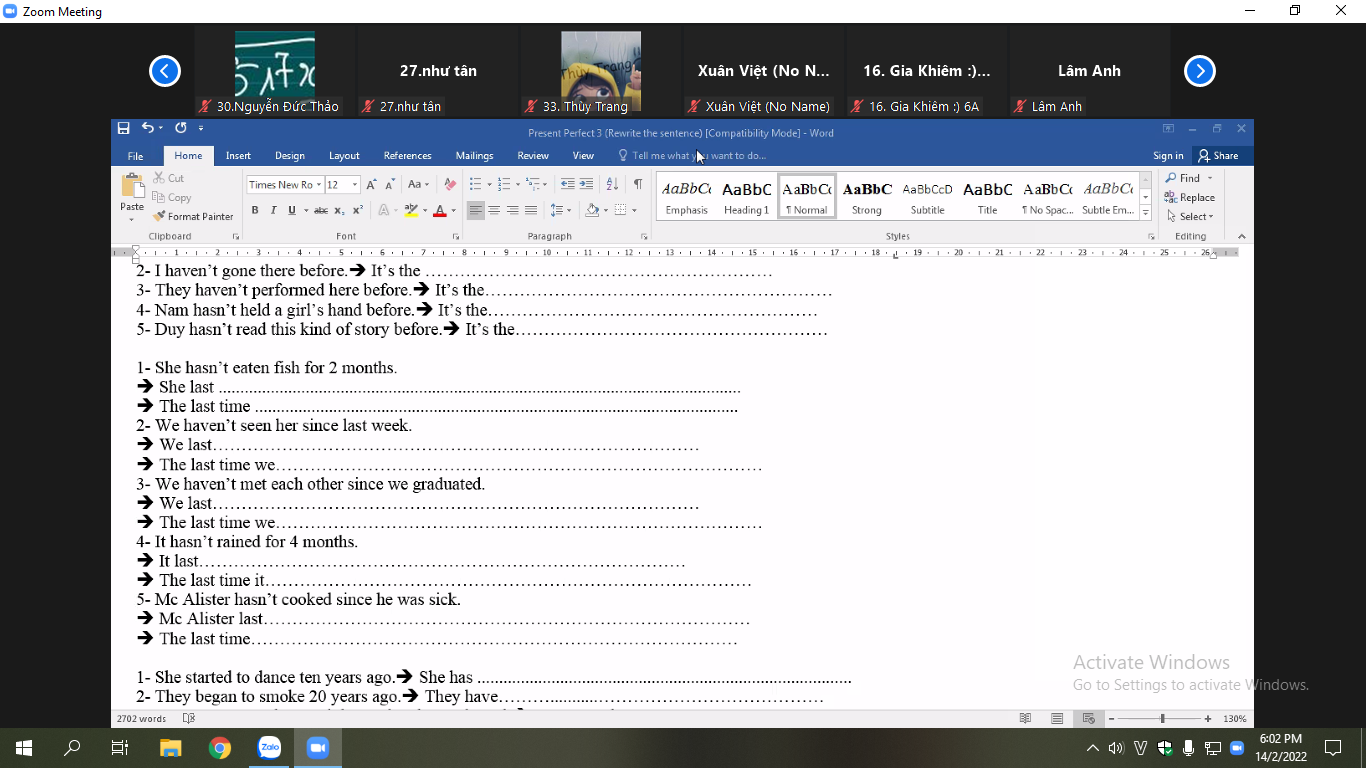Open the Select dropdown in Editing group
Viewport: 1366px width, 768px height.
(1189, 216)
